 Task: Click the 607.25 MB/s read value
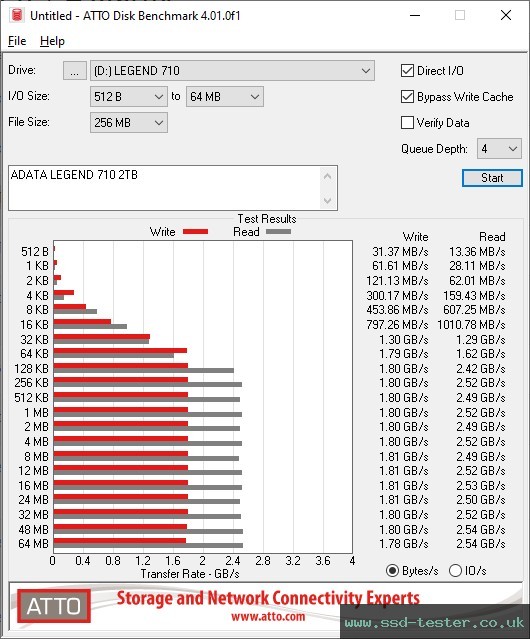pos(474,310)
